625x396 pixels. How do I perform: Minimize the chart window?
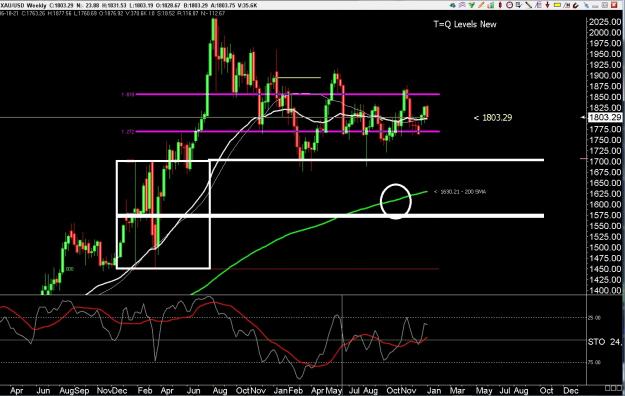596,6
